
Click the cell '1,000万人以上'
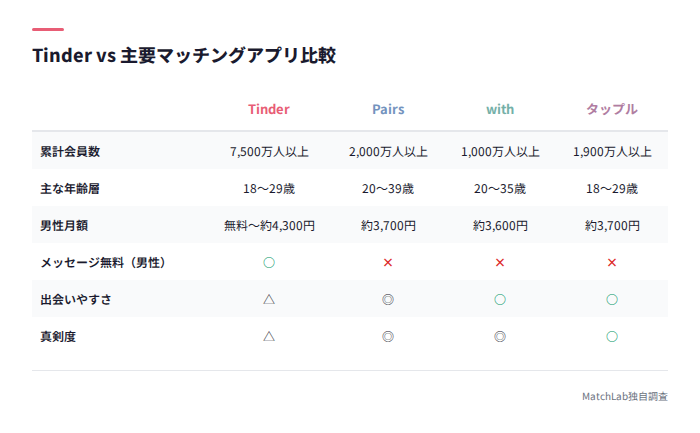click(x=500, y=152)
